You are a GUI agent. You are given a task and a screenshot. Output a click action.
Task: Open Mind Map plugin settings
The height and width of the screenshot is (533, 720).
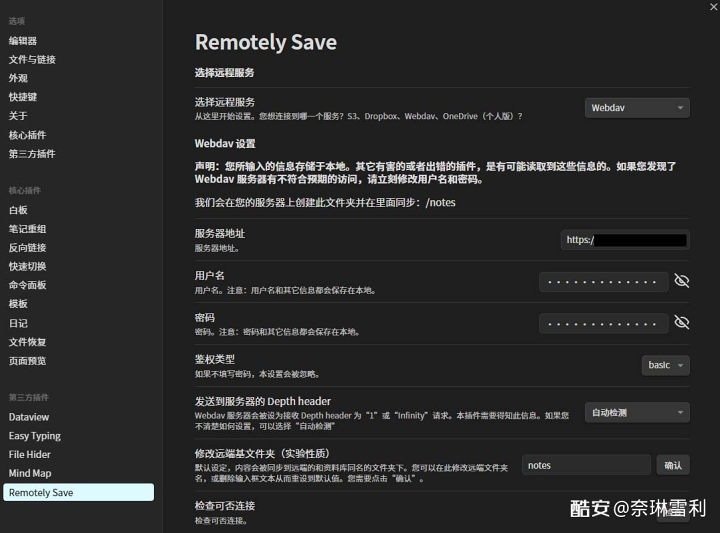click(30, 473)
